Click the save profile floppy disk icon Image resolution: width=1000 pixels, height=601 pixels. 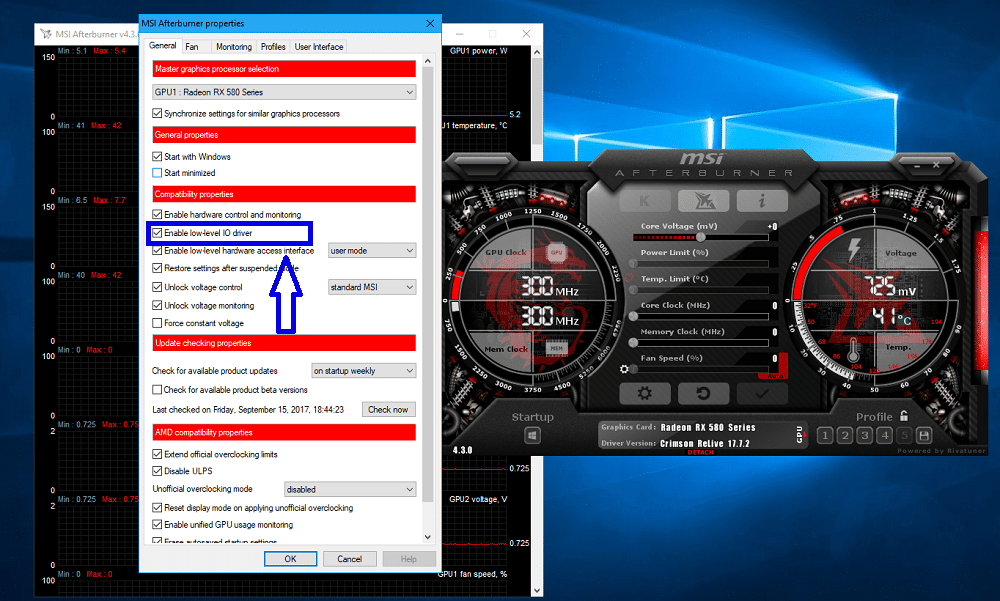(923, 436)
